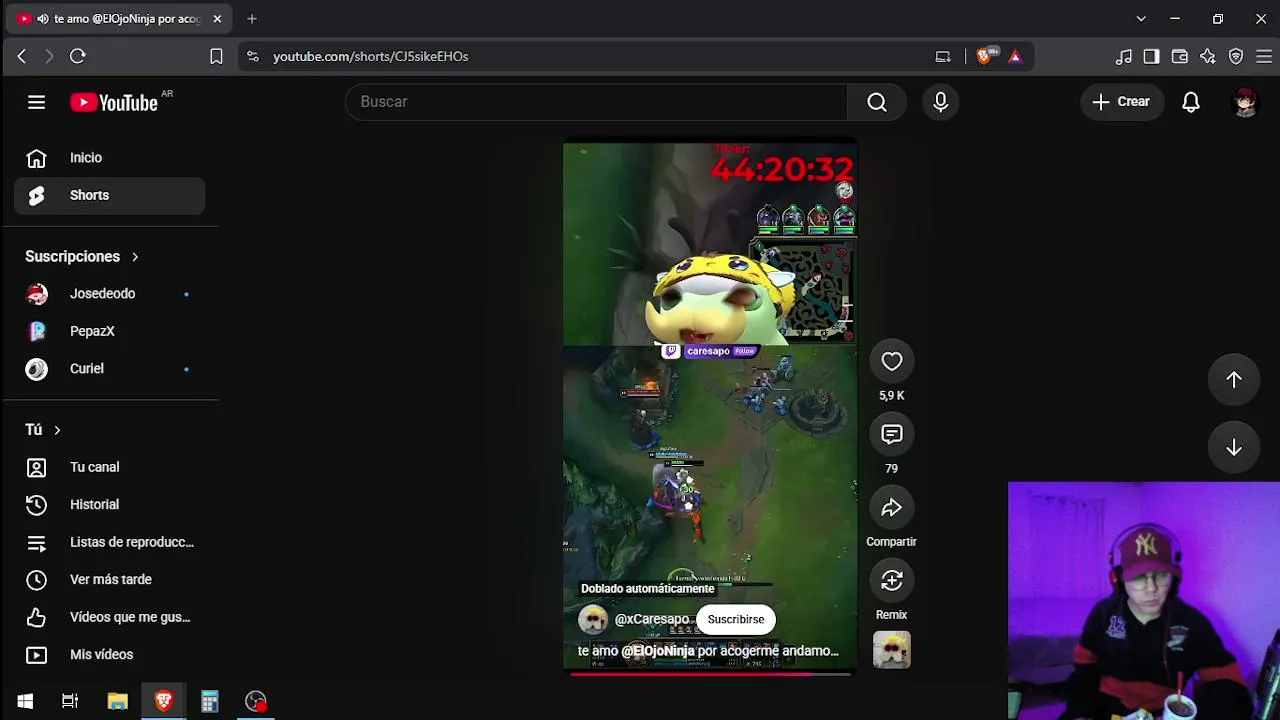This screenshot has height=720, width=1280.
Task: Open Vídeos que me gustan
Action: tap(110, 617)
